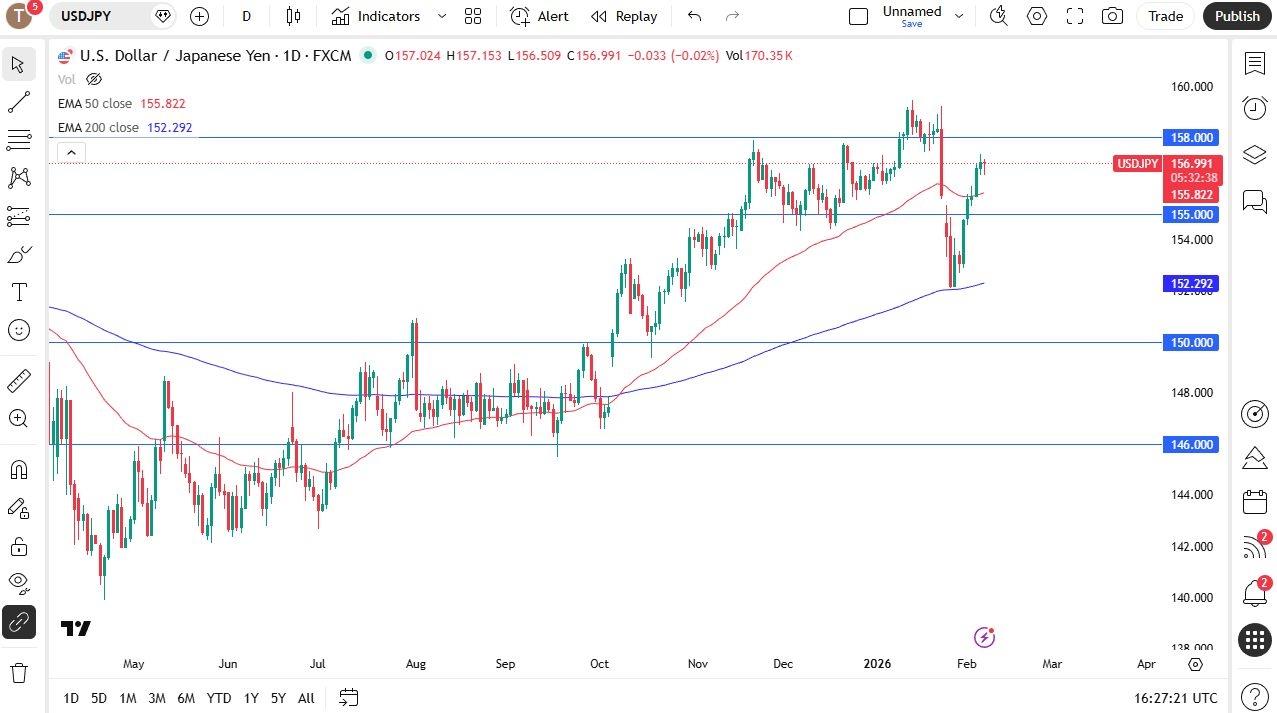Select the YTD range tab
1277x713 pixels.
point(218,698)
